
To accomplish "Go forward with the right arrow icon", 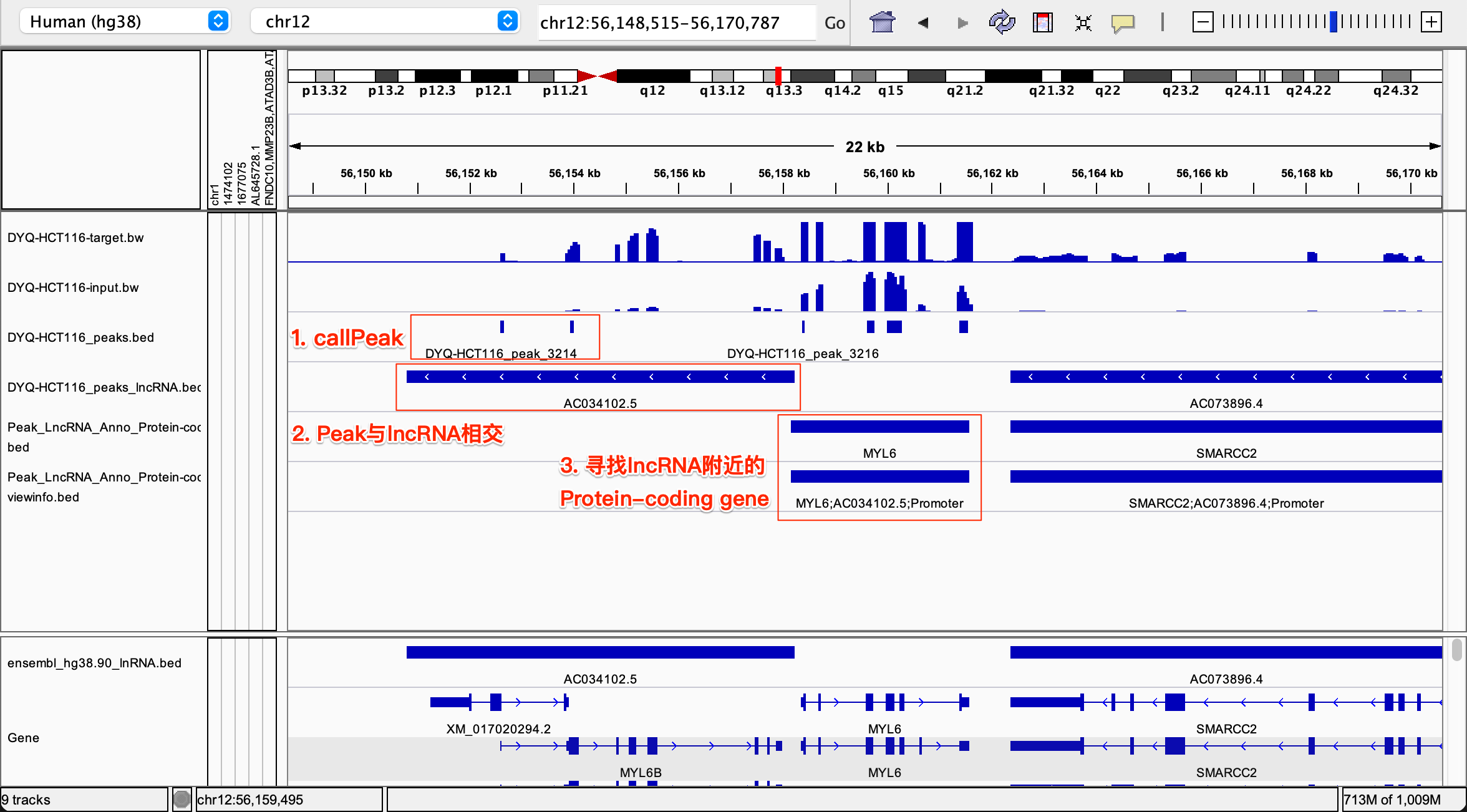I will [x=962, y=23].
